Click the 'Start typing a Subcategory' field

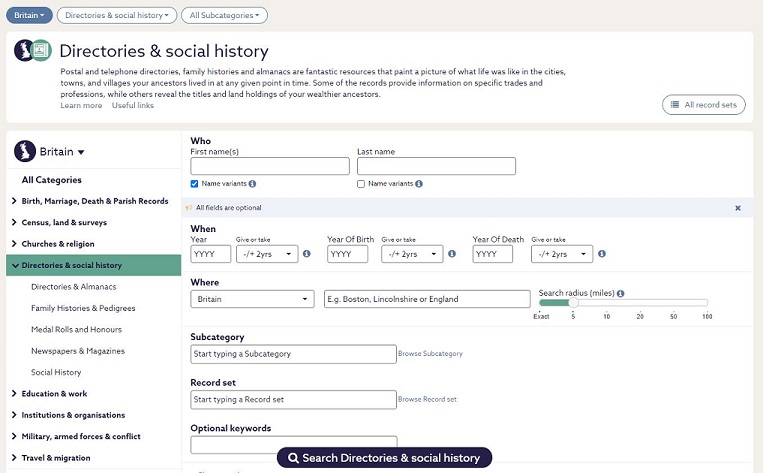click(293, 354)
